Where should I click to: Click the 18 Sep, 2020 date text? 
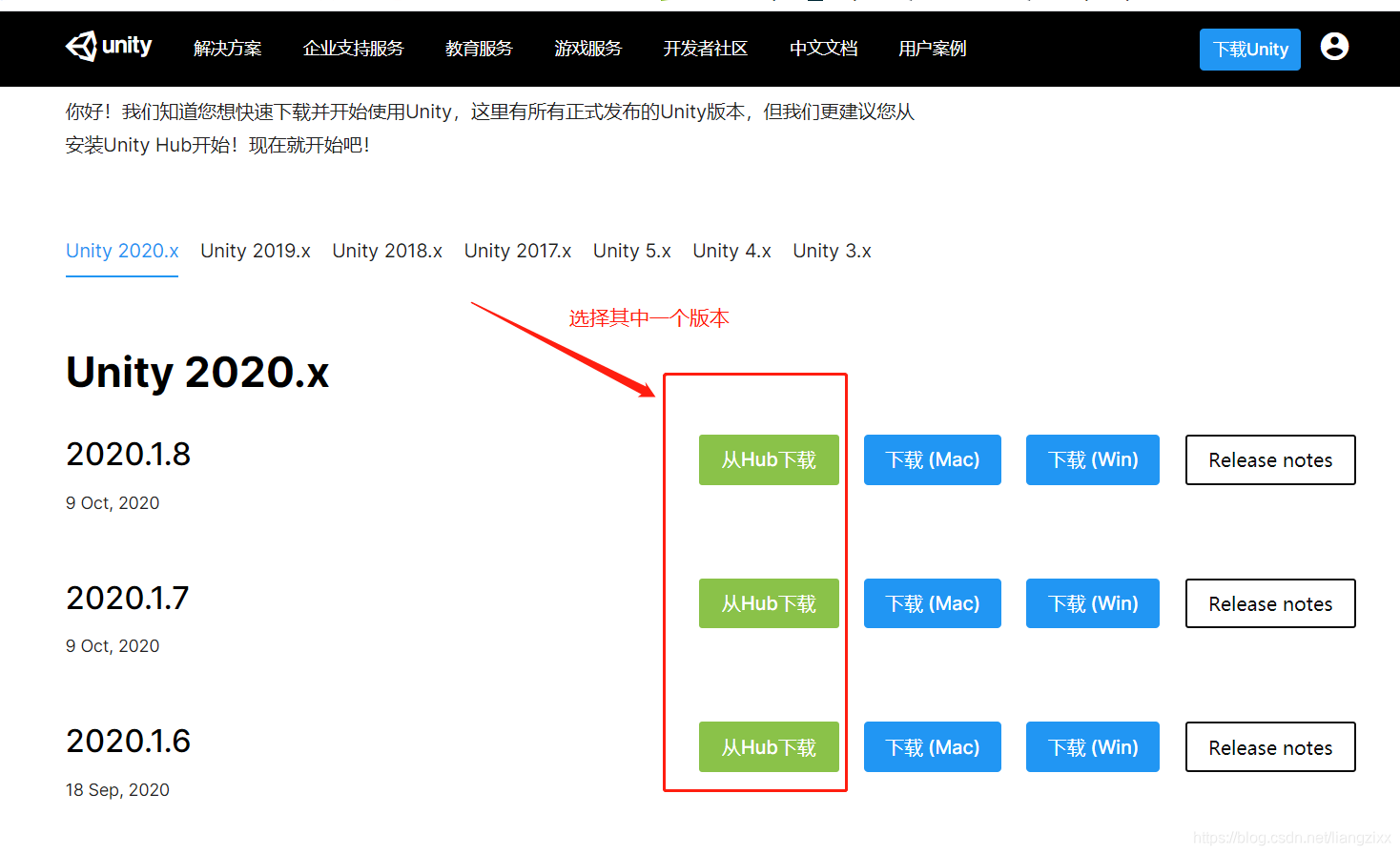(x=117, y=789)
